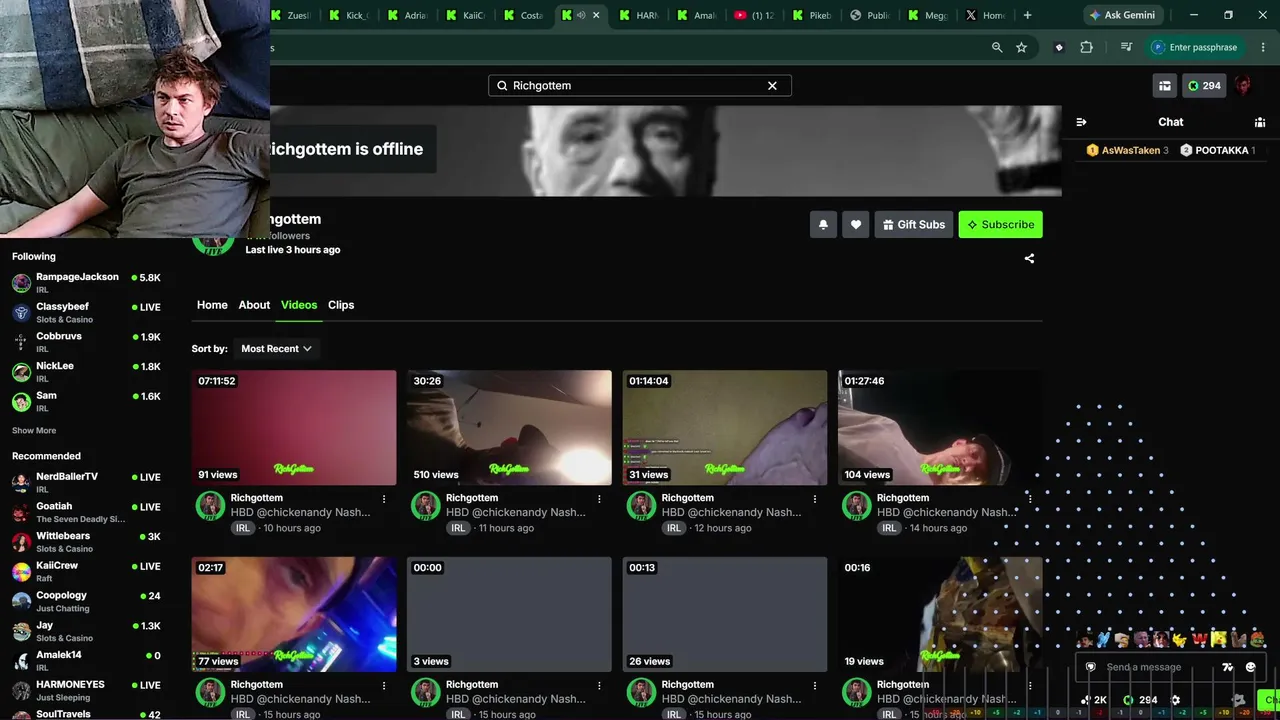Open chat settings gear icon
The width and height of the screenshot is (1280, 720).
click(1176, 700)
